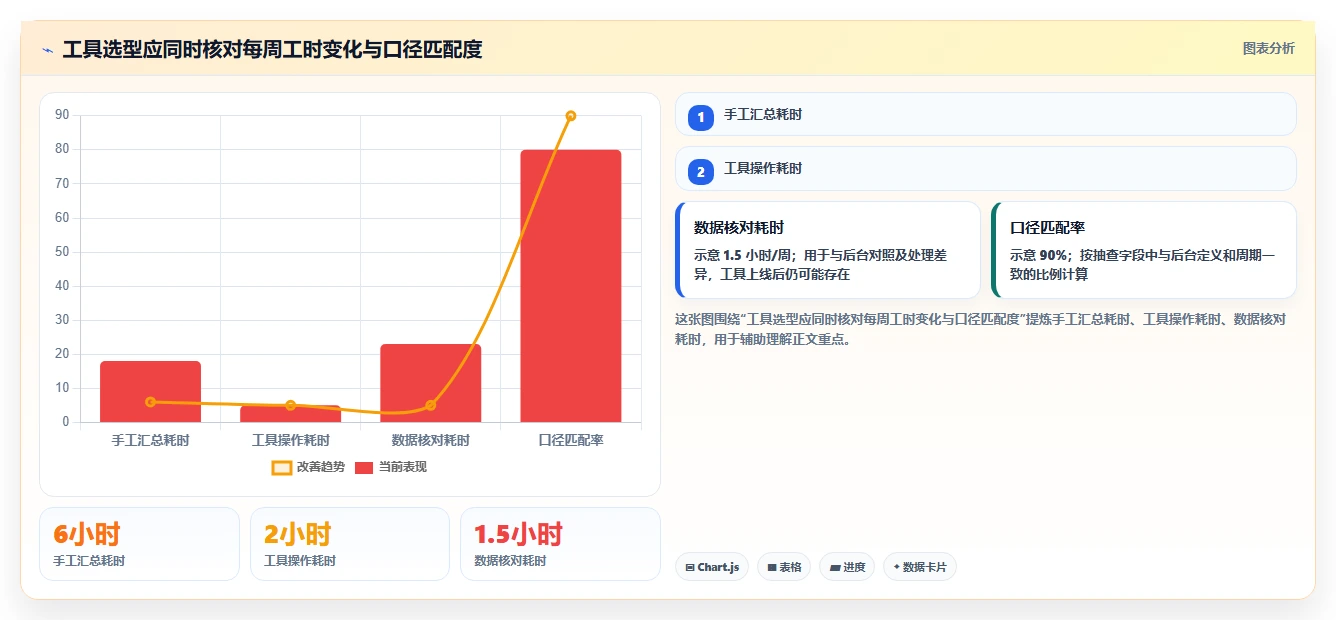Click the Chart.js tag chip
The width and height of the screenshot is (1336, 620).
tap(712, 567)
